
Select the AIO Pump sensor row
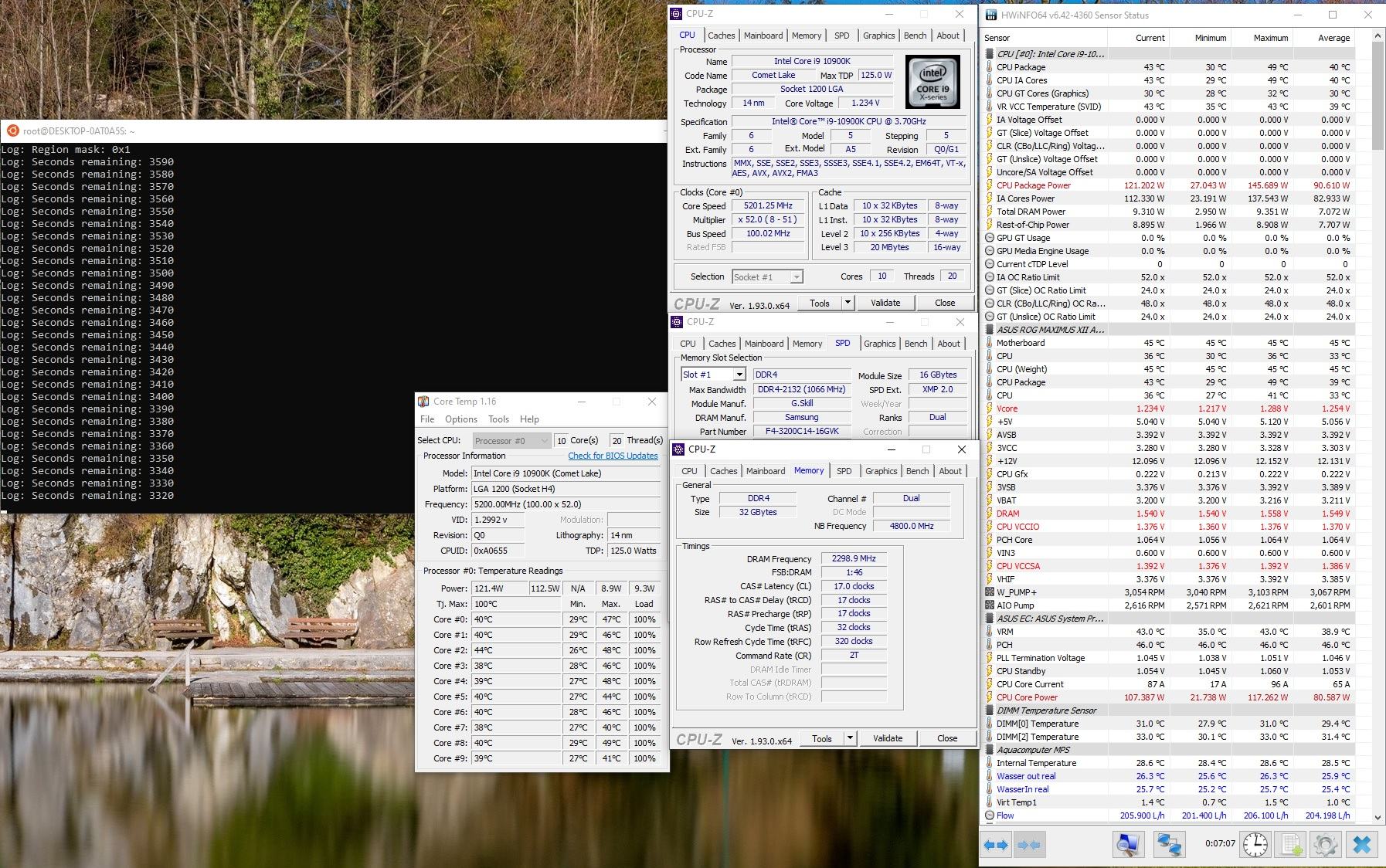[x=1169, y=605]
